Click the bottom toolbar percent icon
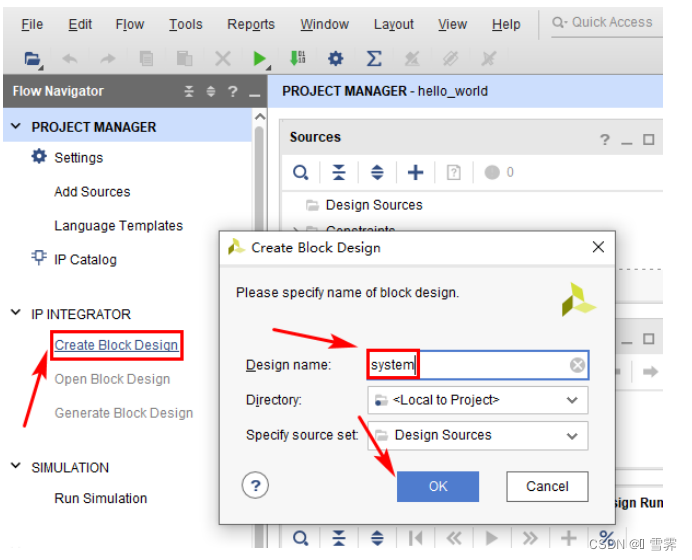Viewport: 692px width, 560px height. [x=607, y=537]
